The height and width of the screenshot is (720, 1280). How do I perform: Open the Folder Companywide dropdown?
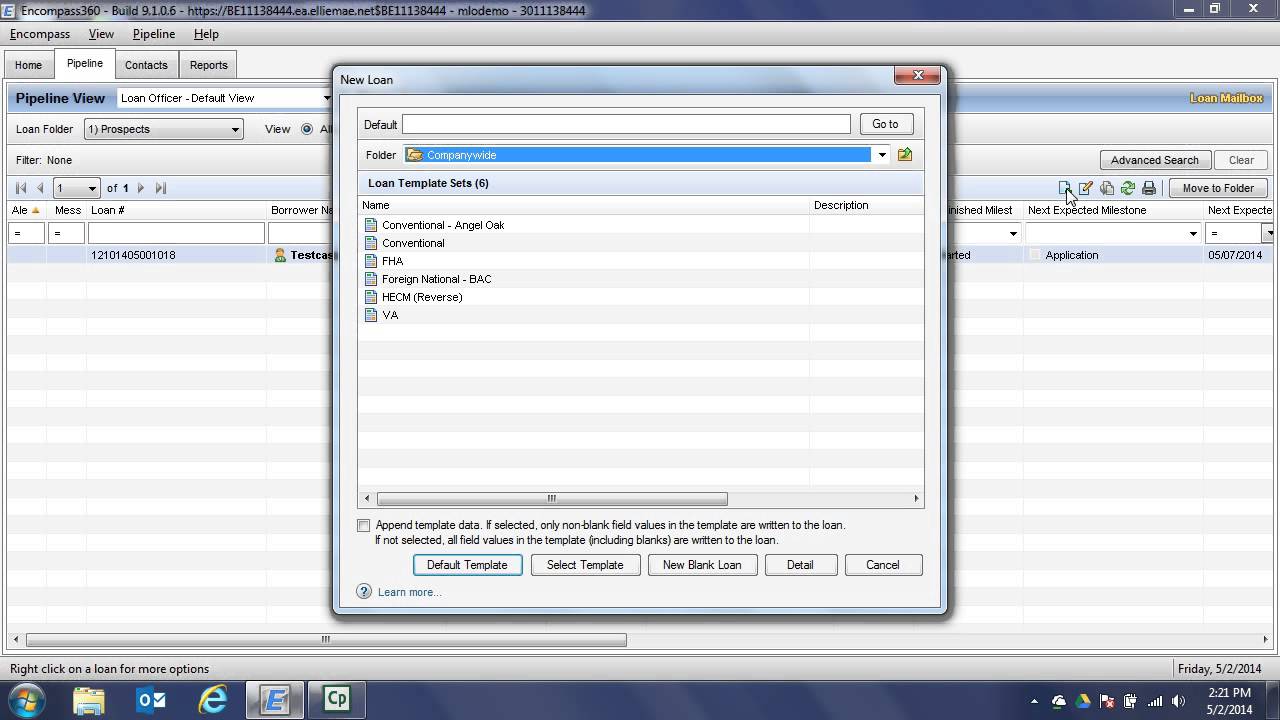882,155
